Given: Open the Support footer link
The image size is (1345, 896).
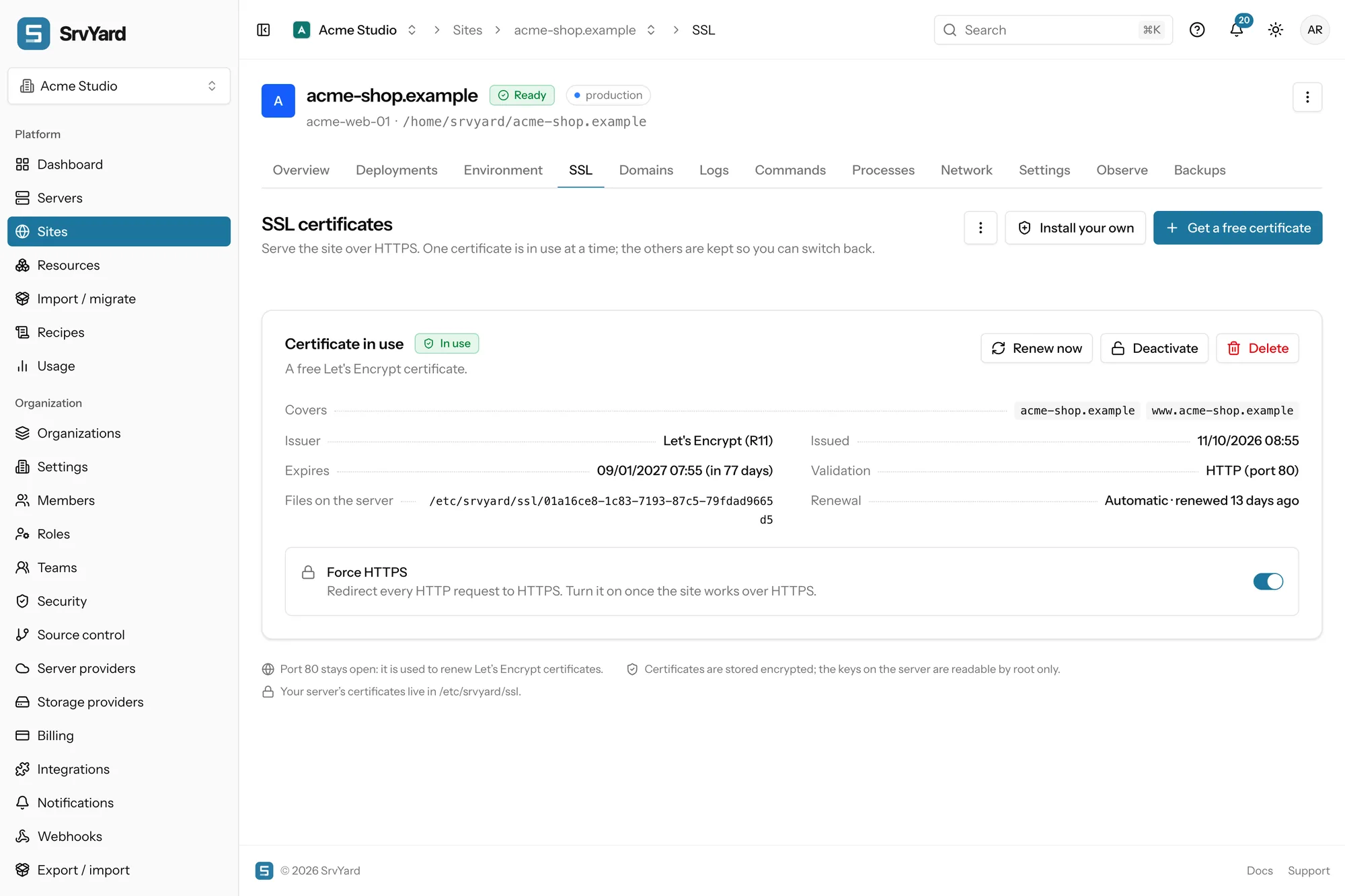Looking at the screenshot, I should tap(1309, 870).
